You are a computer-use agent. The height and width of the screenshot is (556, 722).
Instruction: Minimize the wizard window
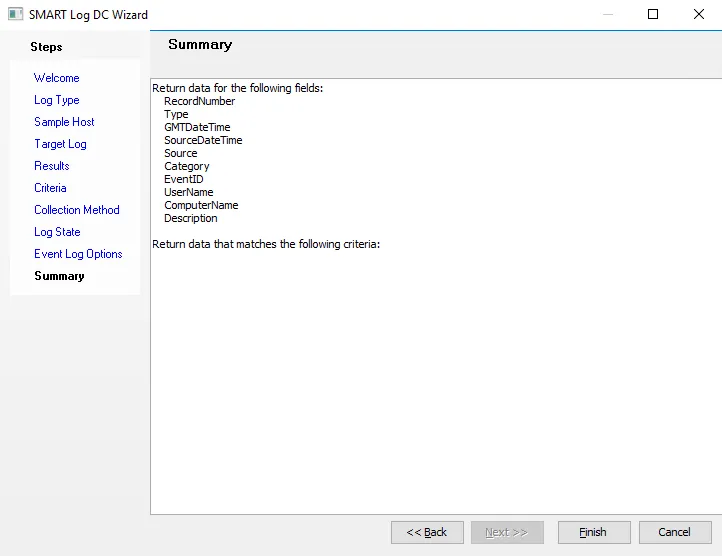(x=608, y=14)
